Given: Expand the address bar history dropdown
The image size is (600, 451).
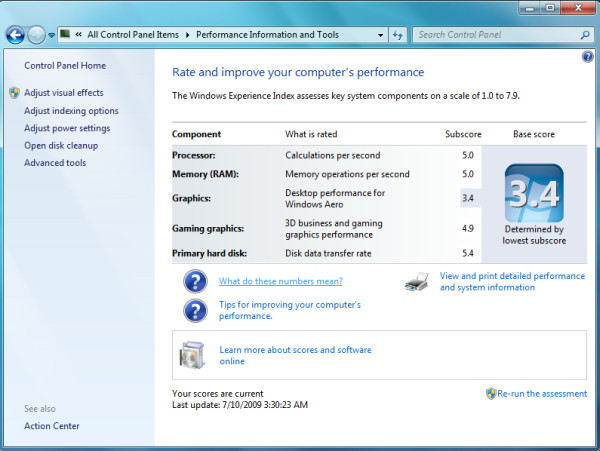Looking at the screenshot, I should click(380, 35).
